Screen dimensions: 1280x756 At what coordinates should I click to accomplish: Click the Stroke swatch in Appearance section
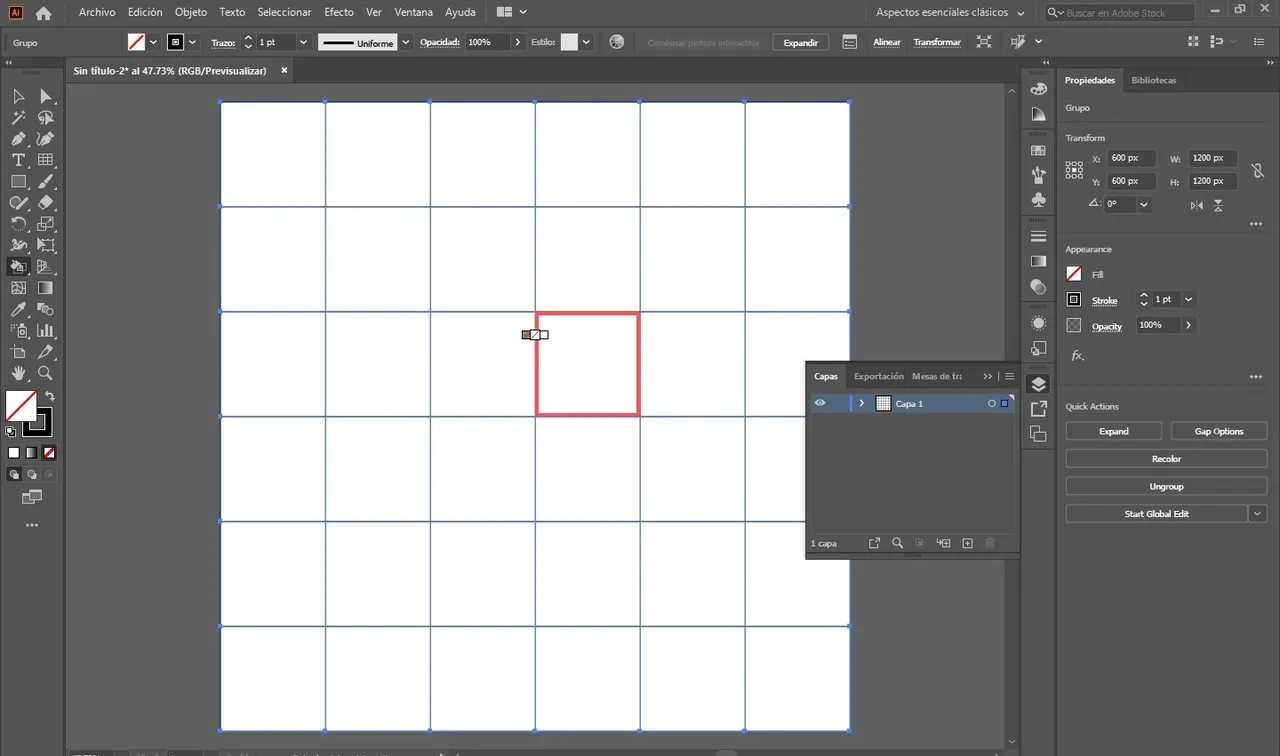pyautogui.click(x=1074, y=299)
